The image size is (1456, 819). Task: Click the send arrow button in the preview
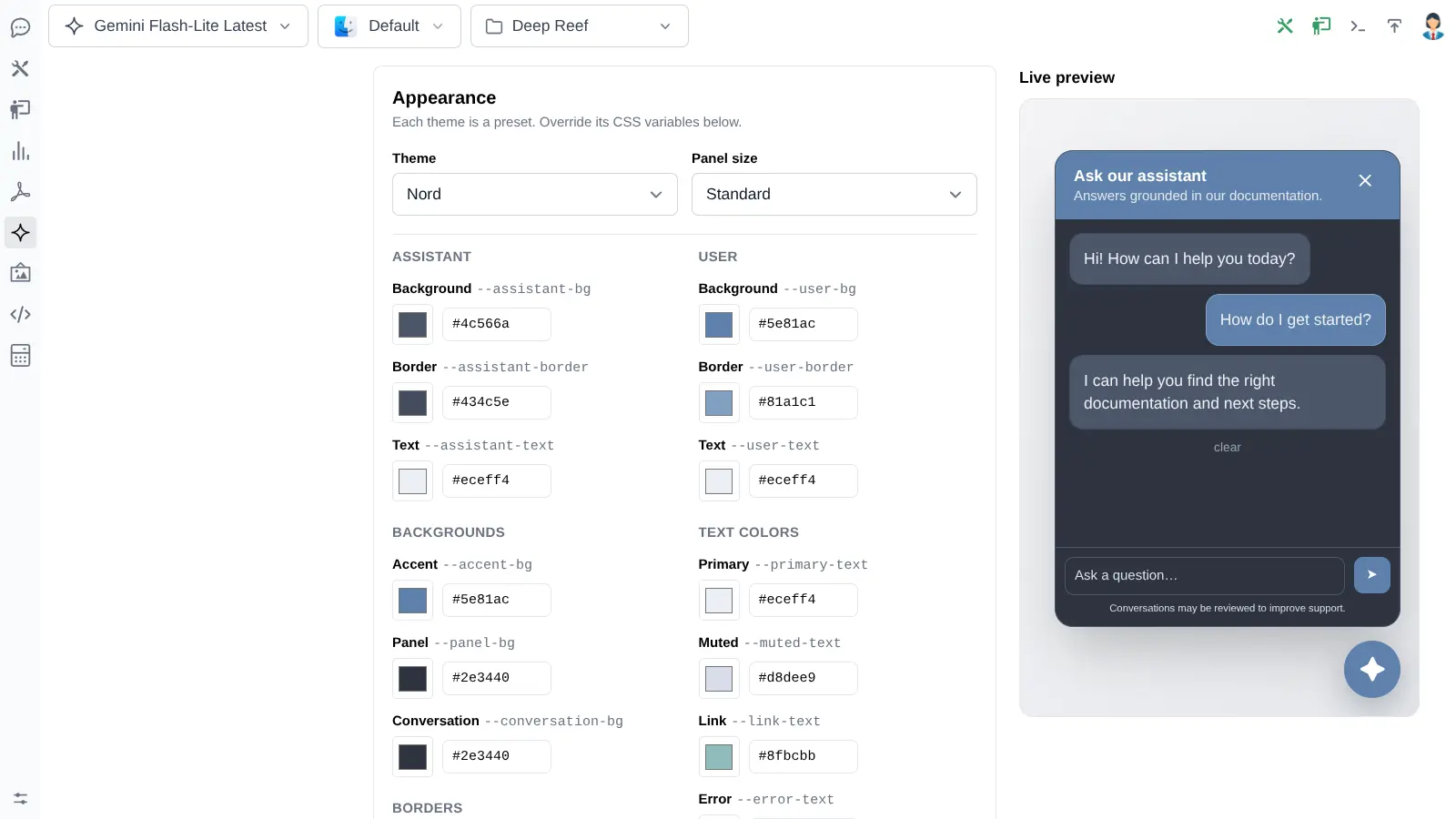[1372, 575]
